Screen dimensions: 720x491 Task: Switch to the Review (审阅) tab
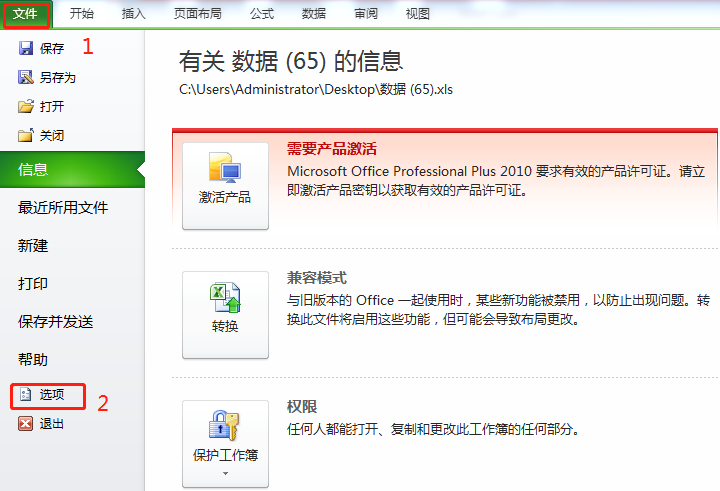pyautogui.click(x=366, y=14)
